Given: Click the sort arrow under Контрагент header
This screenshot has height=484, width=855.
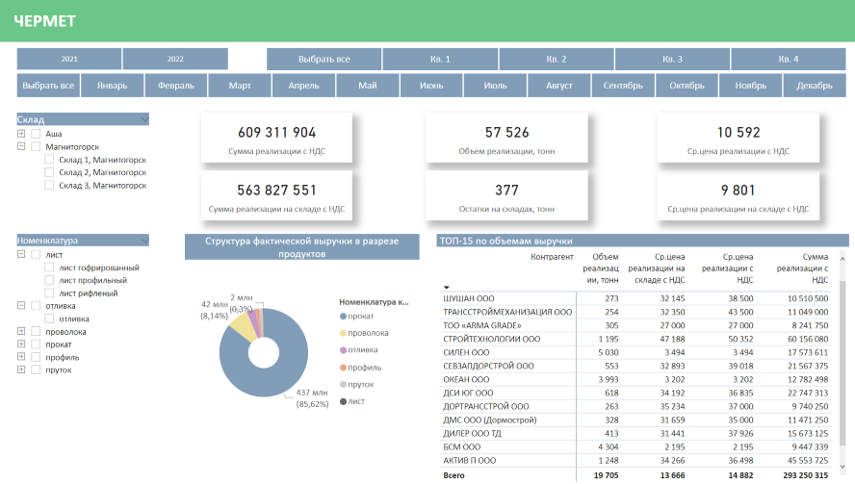Looking at the screenshot, I should coord(447,288).
